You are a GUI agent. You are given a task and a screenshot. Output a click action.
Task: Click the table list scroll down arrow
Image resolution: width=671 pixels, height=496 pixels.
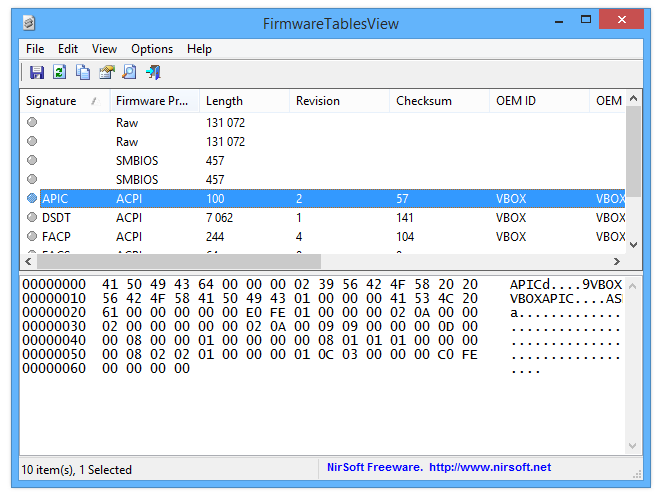(634, 245)
